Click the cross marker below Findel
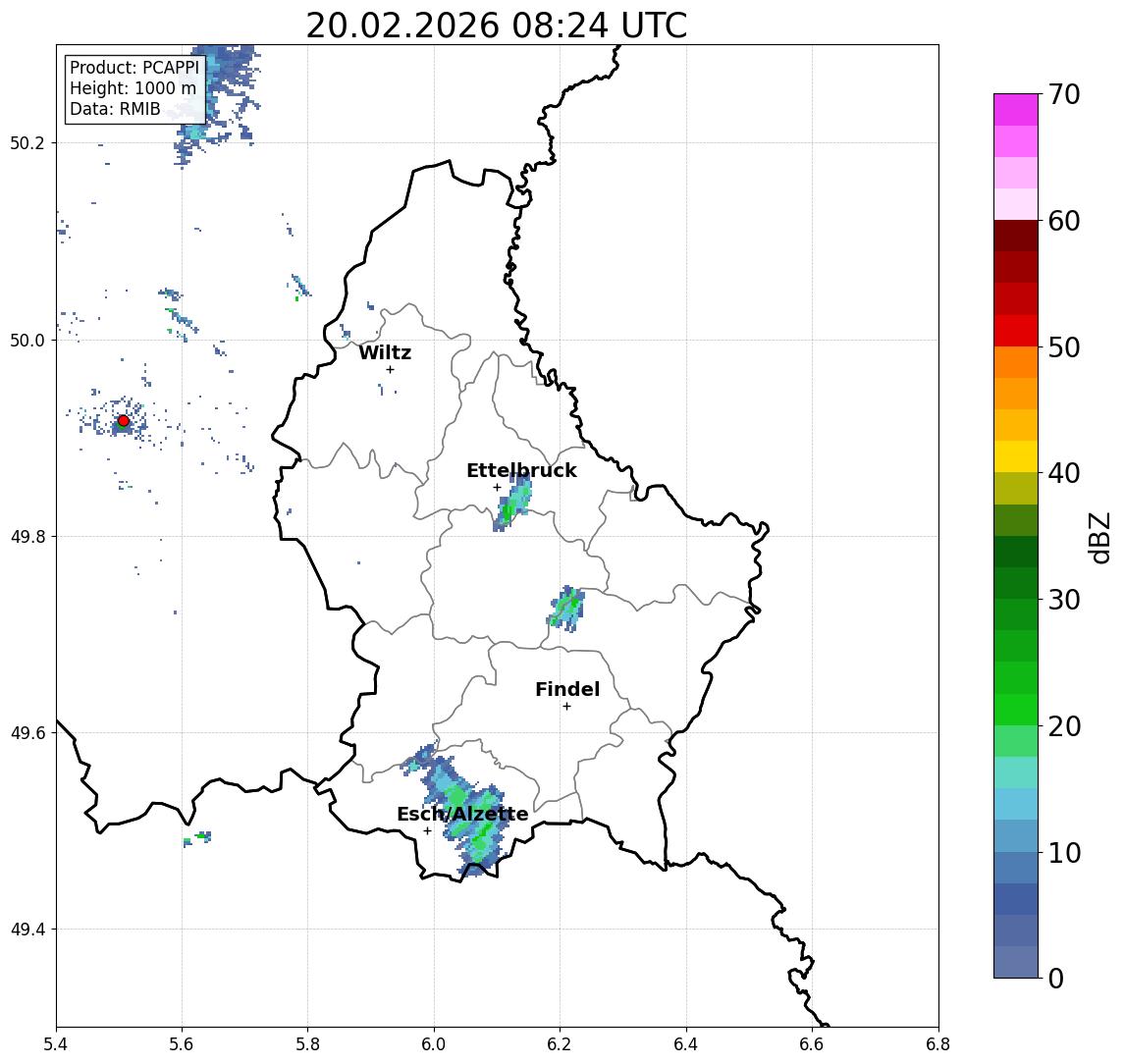The image size is (1124, 1064). (x=566, y=707)
